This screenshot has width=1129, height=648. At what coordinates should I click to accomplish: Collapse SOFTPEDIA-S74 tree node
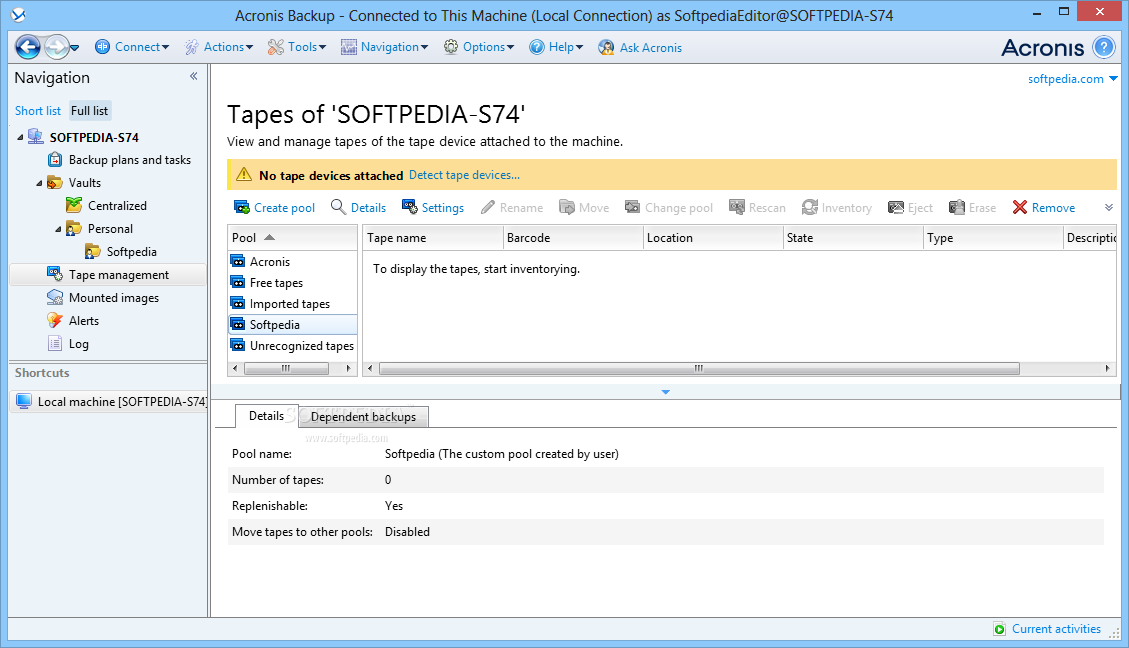20,138
